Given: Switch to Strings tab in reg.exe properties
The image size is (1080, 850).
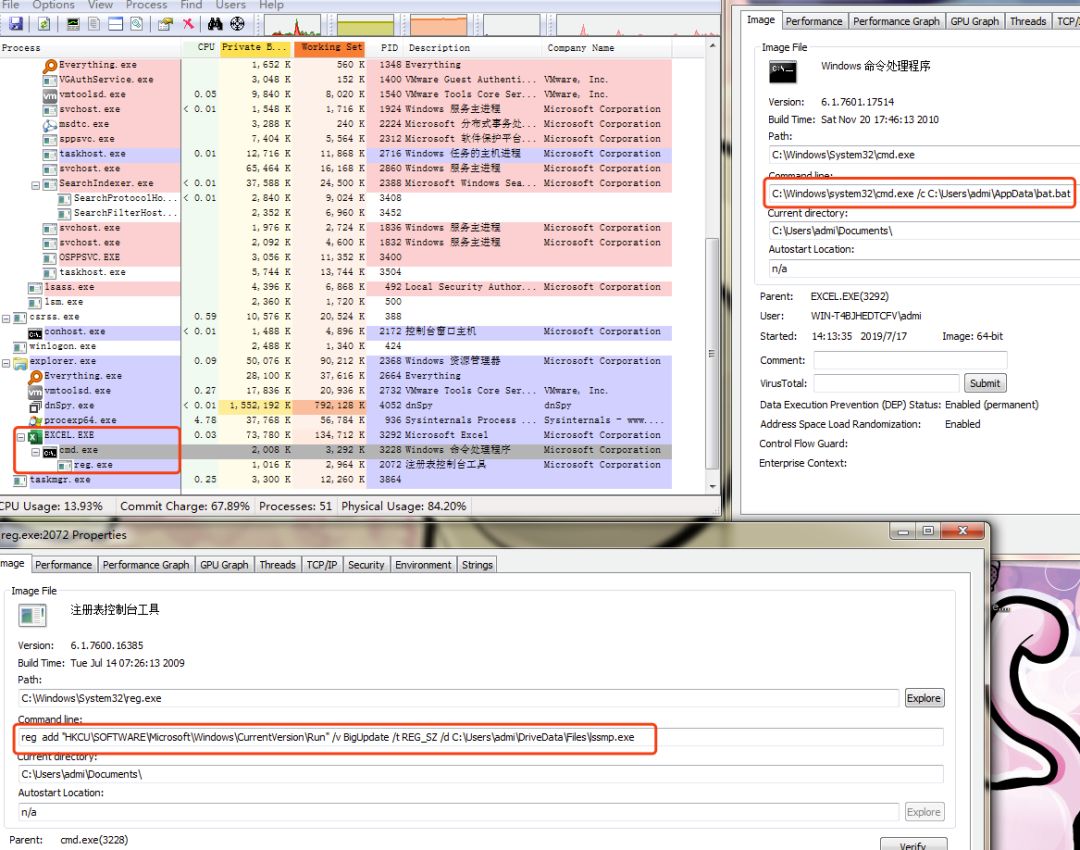Looking at the screenshot, I should [477, 565].
